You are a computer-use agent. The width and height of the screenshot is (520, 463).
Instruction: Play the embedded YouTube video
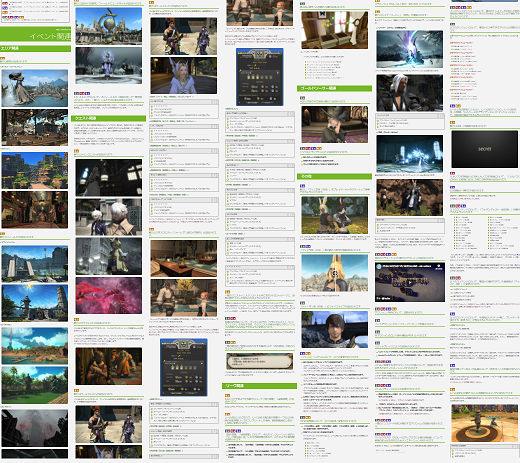coord(410,283)
